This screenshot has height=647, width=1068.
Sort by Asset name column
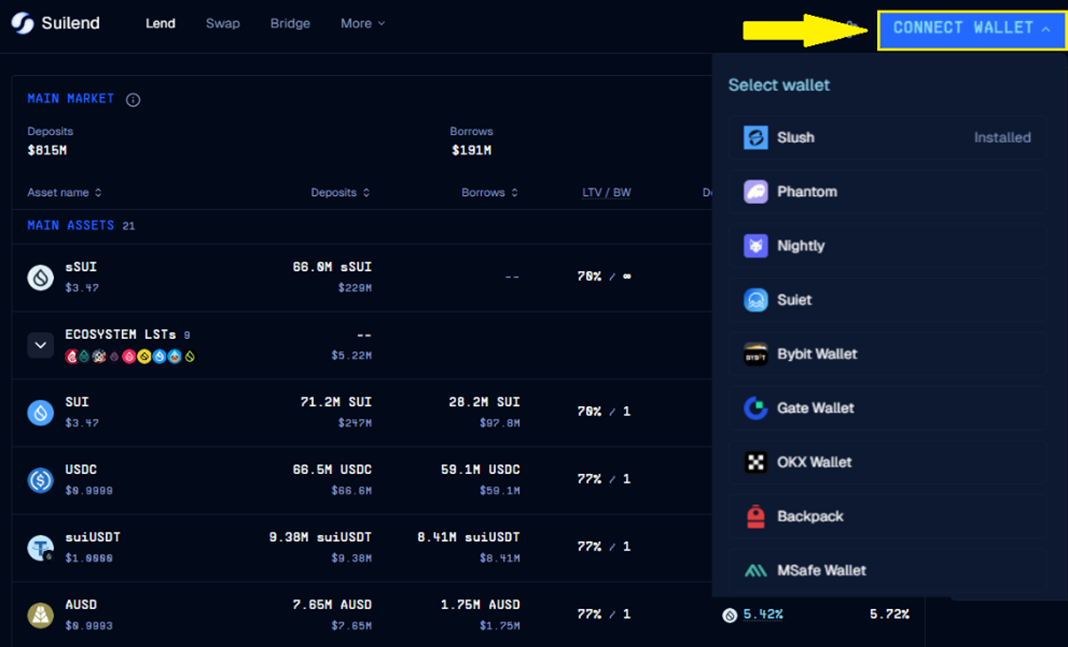[65, 192]
